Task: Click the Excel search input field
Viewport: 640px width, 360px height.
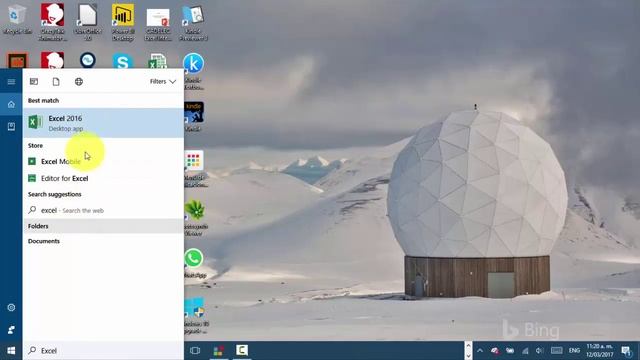Action: (103, 351)
